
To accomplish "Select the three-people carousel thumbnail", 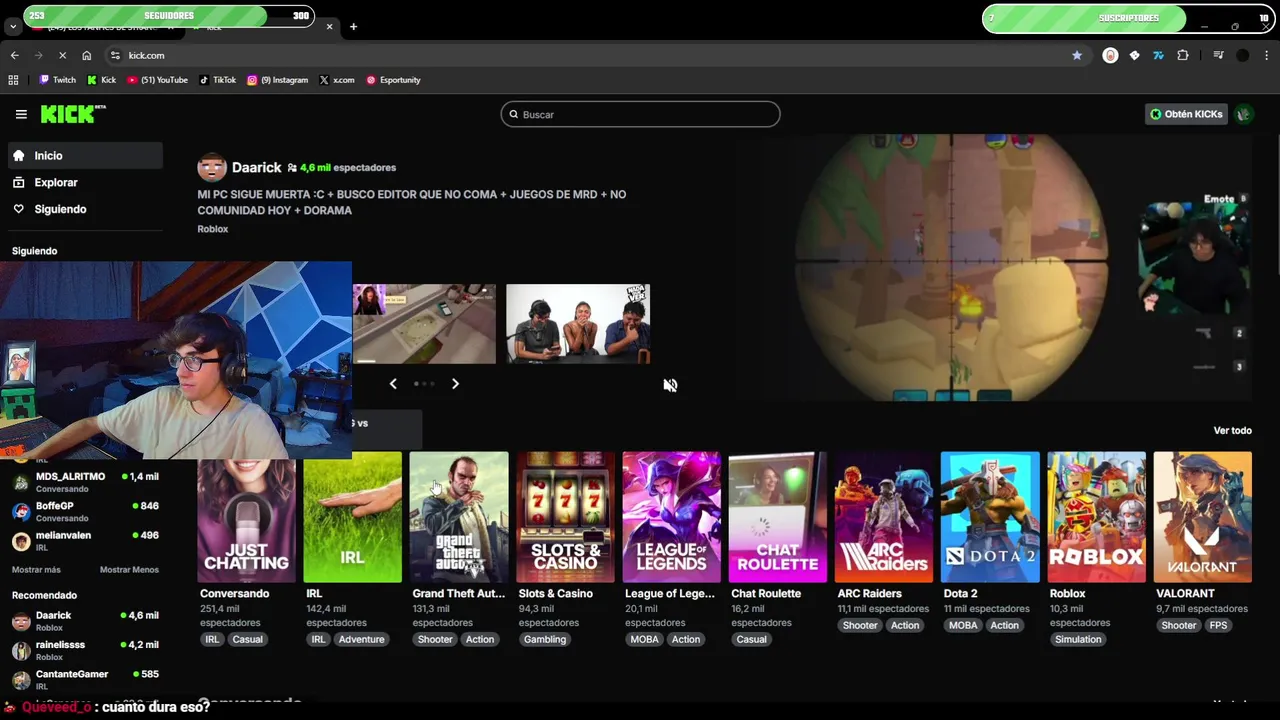I will [x=578, y=324].
